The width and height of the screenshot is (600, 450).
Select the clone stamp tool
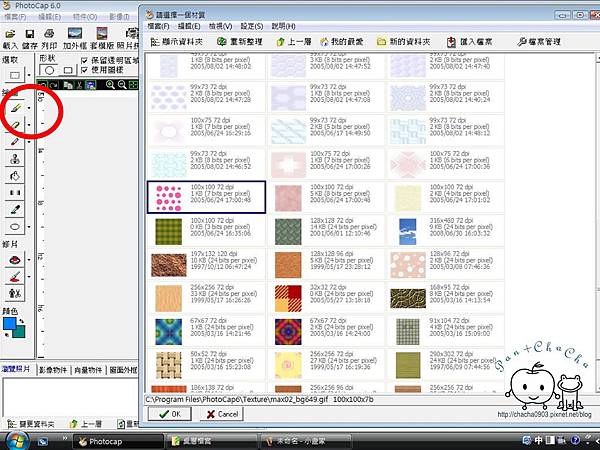point(15,158)
